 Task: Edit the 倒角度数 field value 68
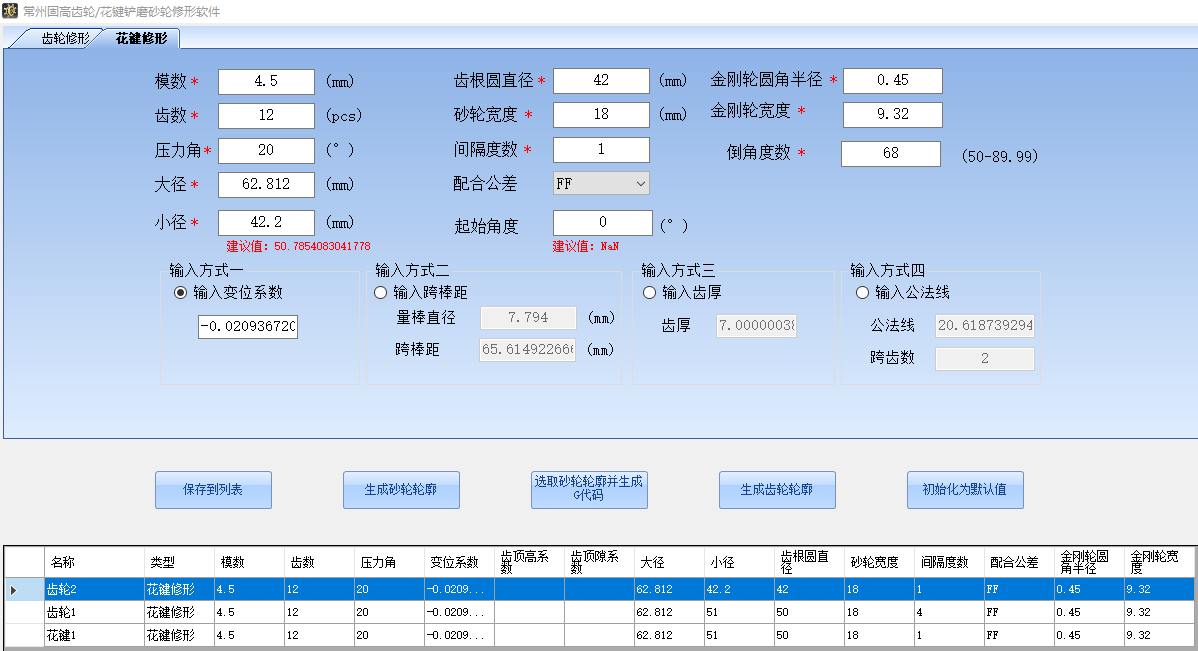pos(890,154)
